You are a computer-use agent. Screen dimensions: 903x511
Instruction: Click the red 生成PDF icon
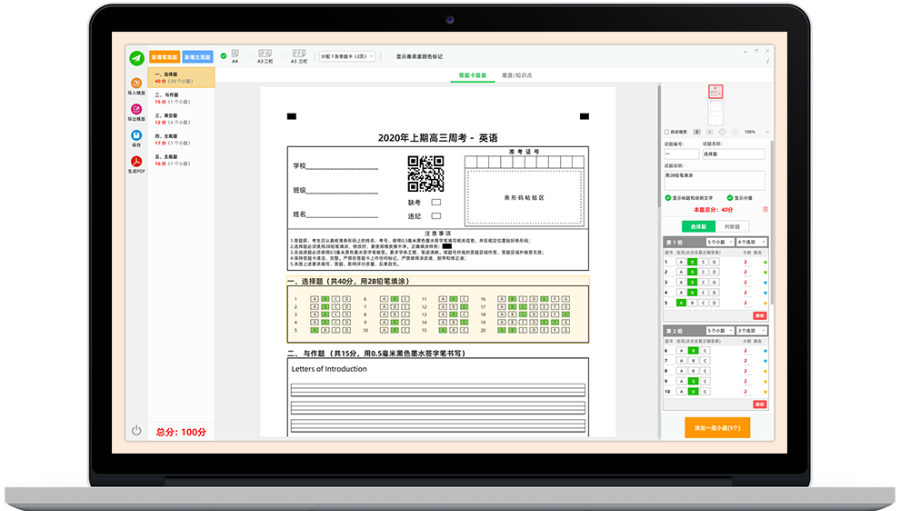point(136,162)
